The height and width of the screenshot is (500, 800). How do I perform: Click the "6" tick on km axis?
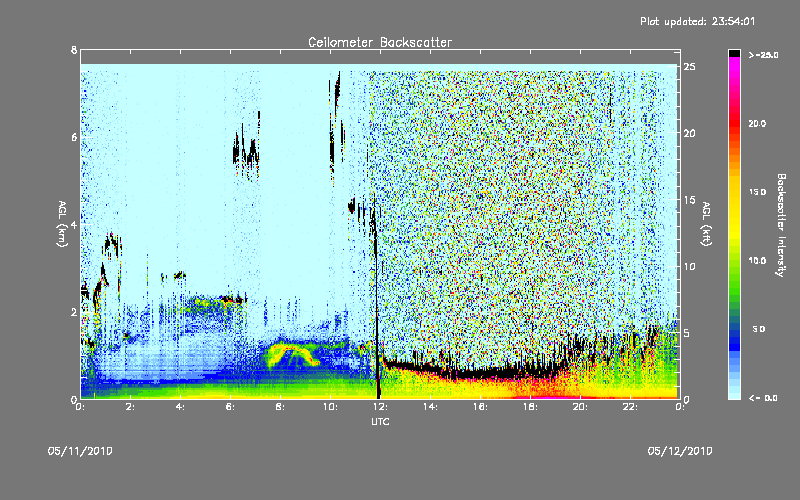(74, 137)
